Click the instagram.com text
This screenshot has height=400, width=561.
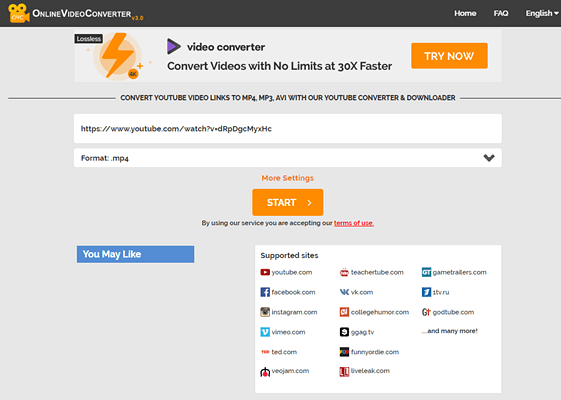(x=294, y=312)
